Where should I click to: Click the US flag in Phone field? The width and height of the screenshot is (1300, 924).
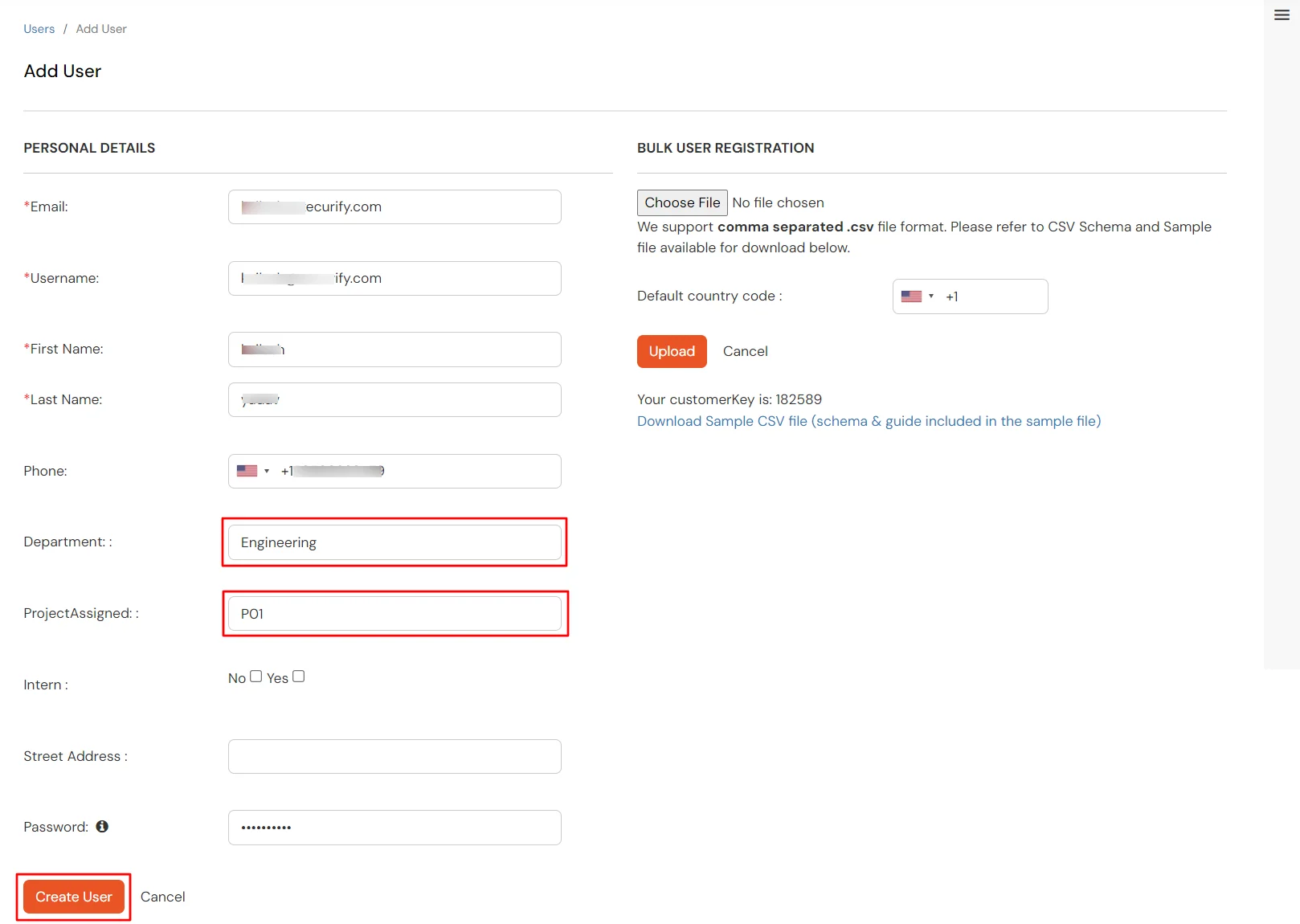(x=246, y=470)
